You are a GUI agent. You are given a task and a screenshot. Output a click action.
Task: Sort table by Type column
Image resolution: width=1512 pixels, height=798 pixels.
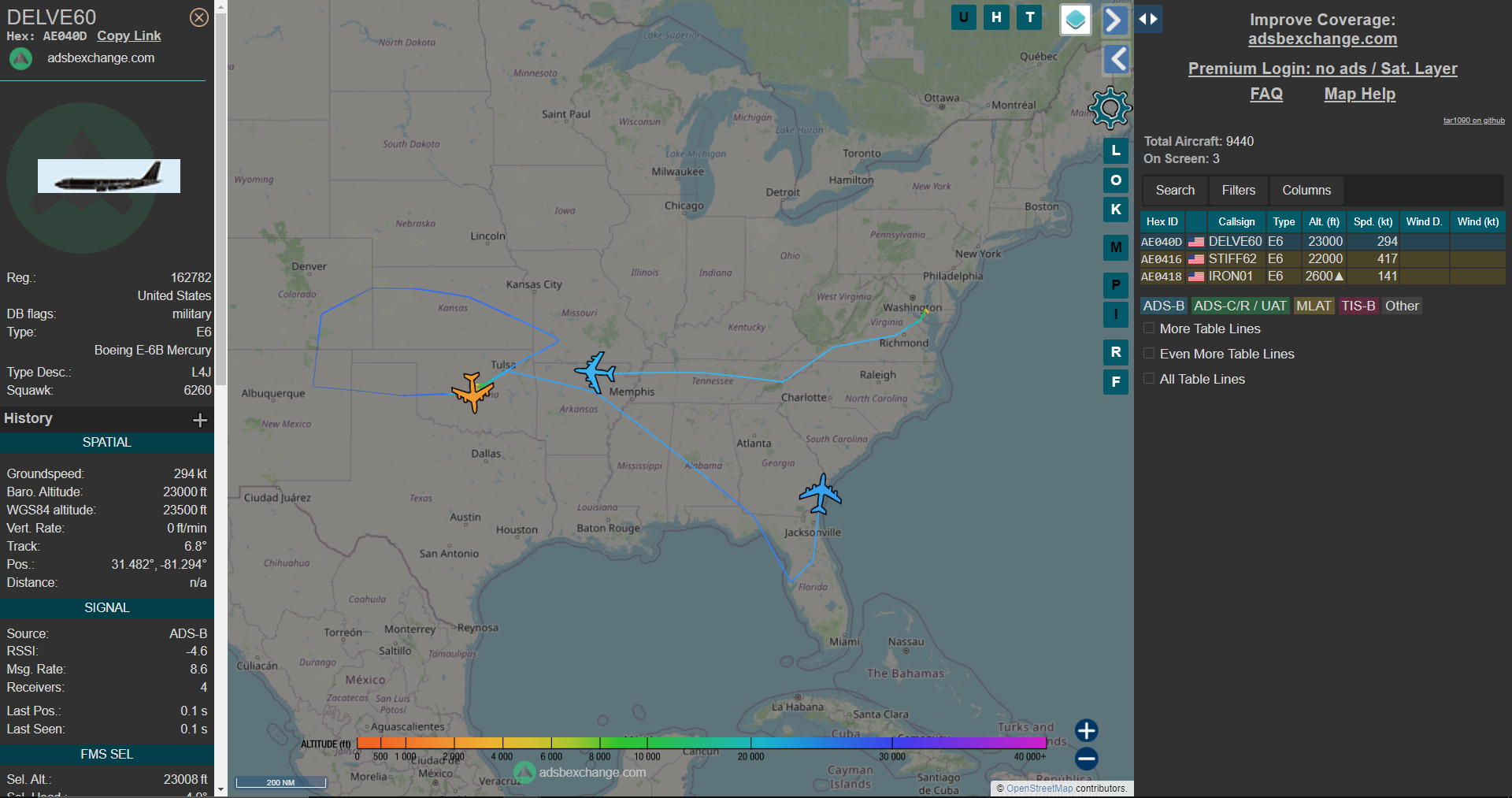1284,221
